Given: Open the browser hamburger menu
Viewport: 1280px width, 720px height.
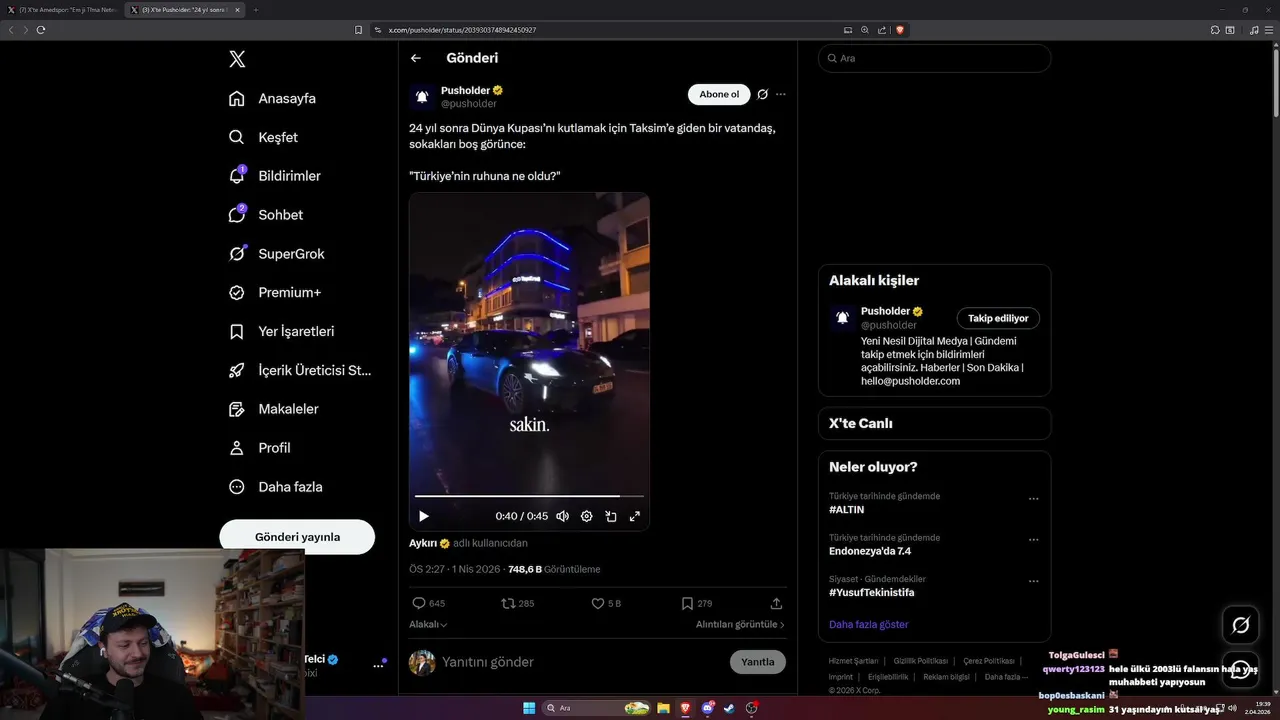Looking at the screenshot, I should (1269, 30).
